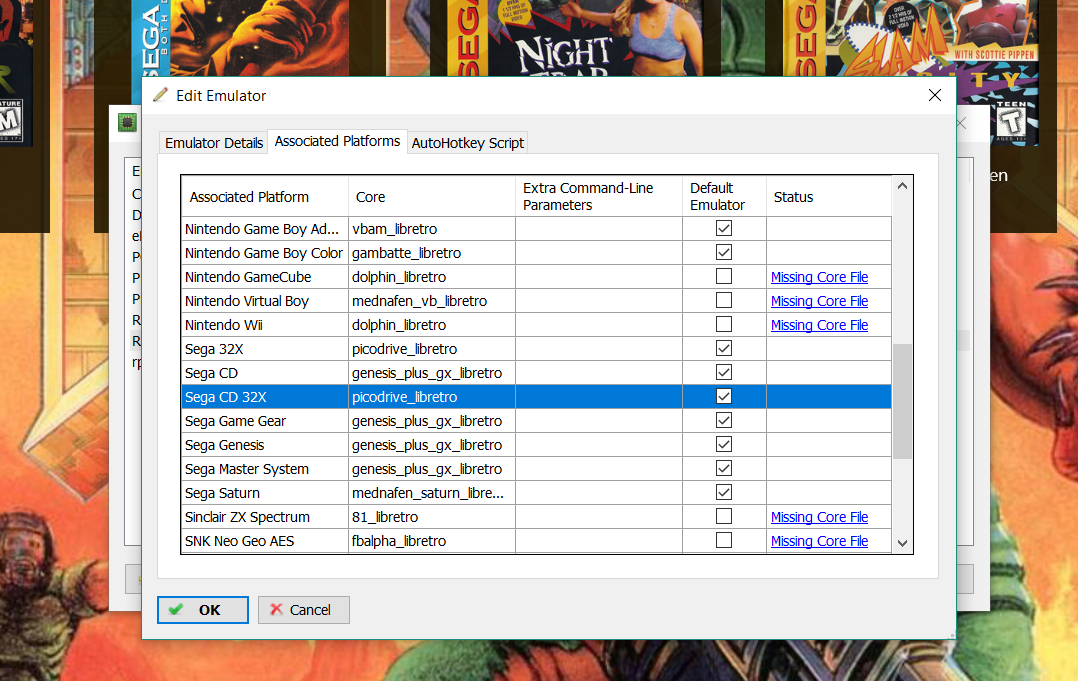Click the Associated Platform column header
Image resolution: width=1078 pixels, height=681 pixels.
click(265, 197)
